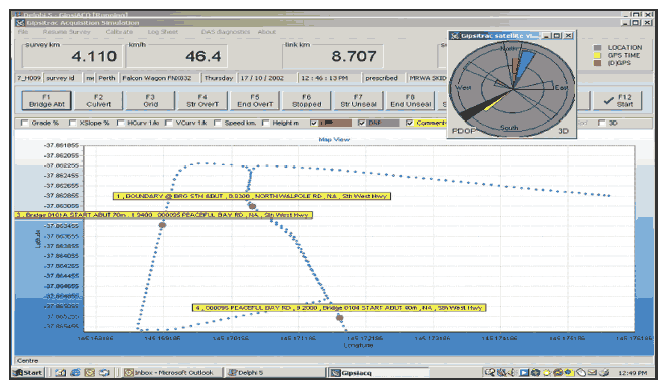Click the BOUNDARY @ BRG STH ABUT yellow label
The width and height of the screenshot is (667, 384).
[x=252, y=196]
